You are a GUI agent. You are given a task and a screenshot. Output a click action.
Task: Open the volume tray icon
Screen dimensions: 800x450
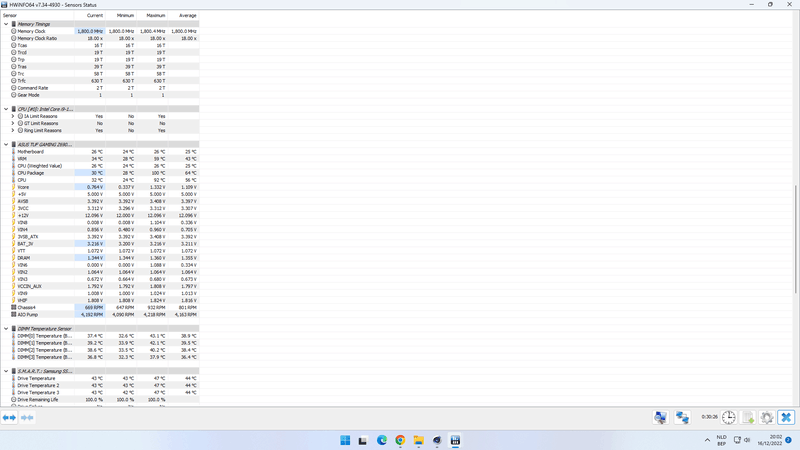point(747,440)
